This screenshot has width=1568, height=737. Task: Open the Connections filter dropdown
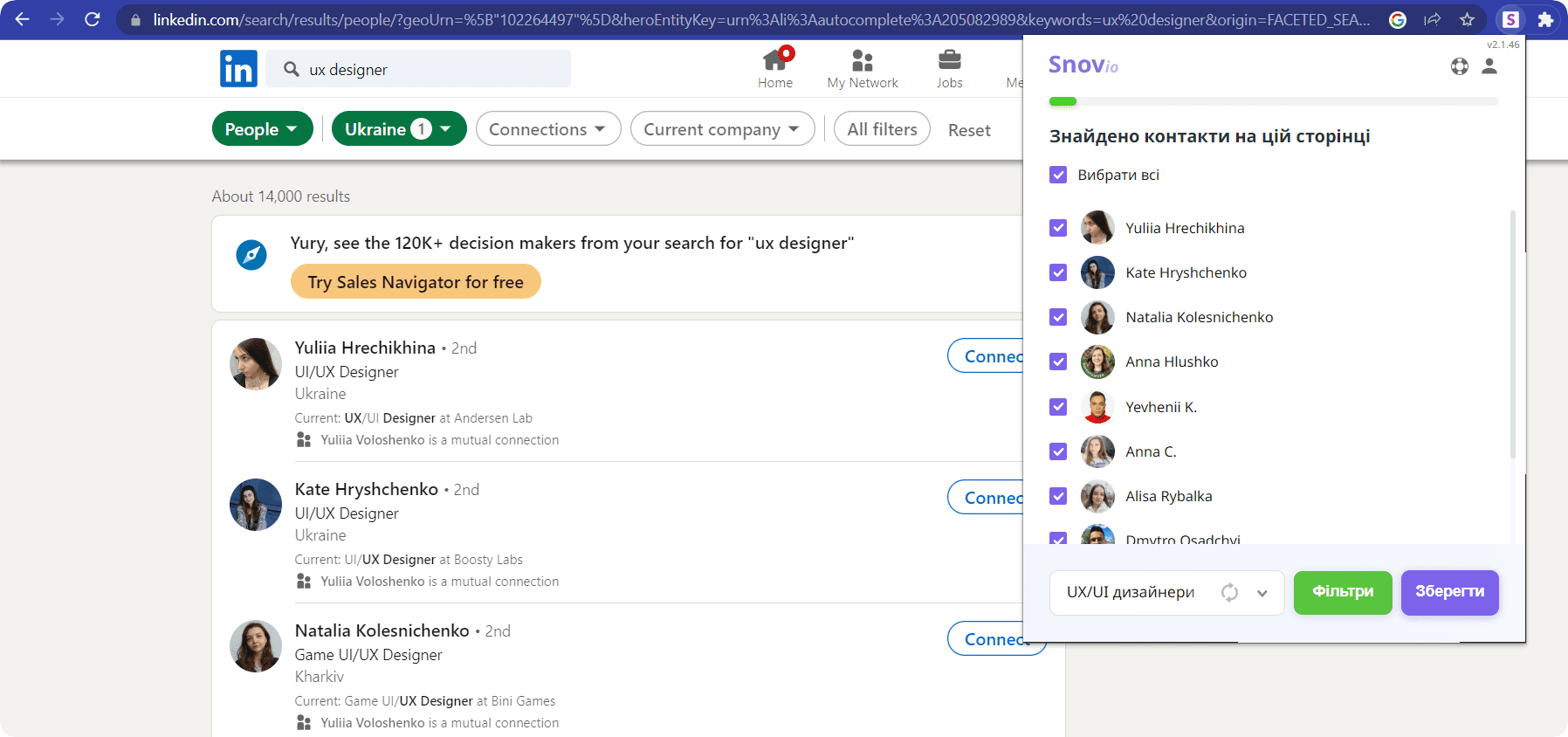[548, 128]
